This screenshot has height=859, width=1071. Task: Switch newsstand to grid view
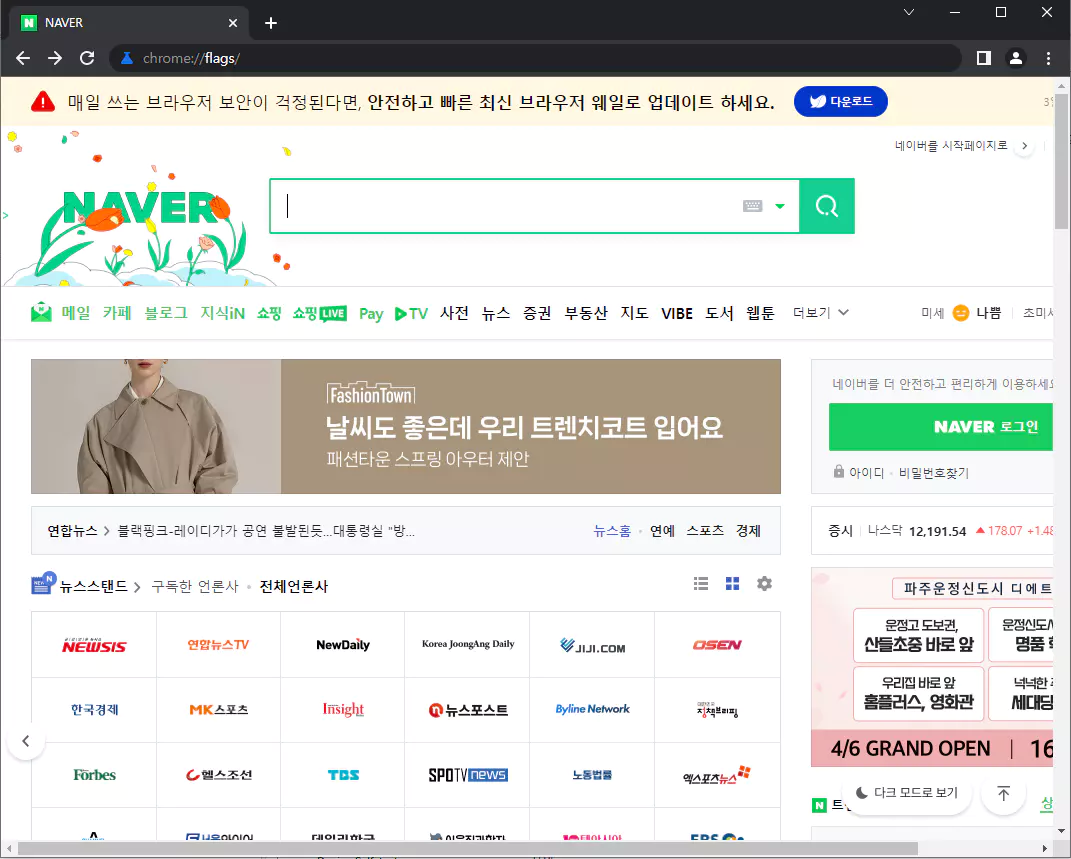tap(732, 584)
